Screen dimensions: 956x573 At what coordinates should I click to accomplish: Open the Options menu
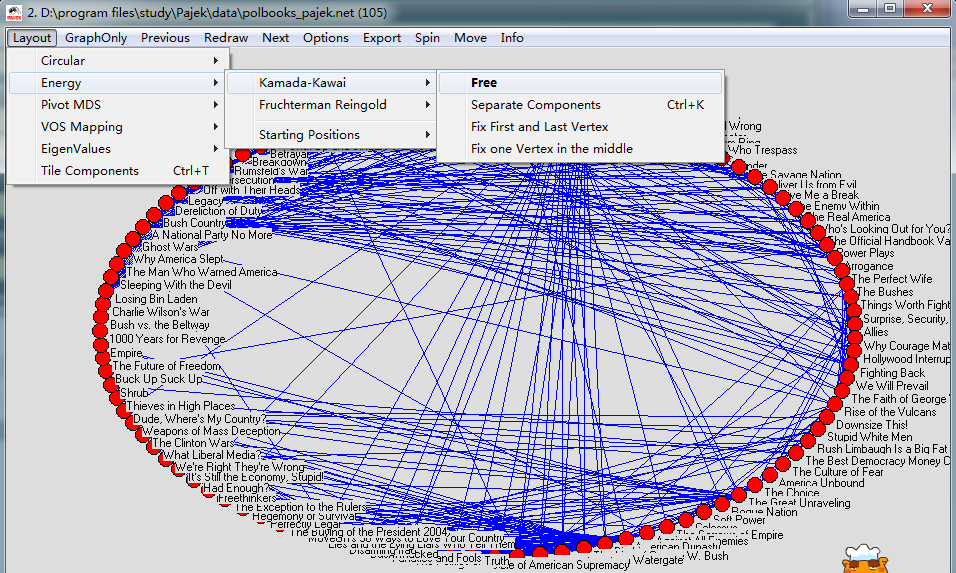pyautogui.click(x=326, y=38)
